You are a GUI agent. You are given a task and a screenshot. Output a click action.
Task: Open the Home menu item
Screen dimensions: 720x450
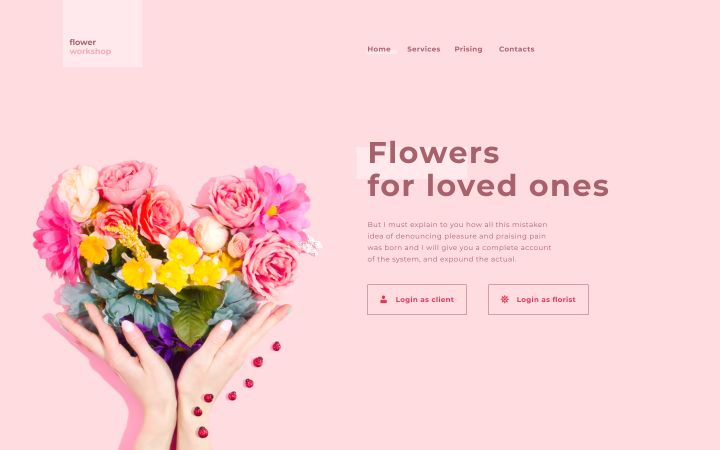click(x=379, y=49)
